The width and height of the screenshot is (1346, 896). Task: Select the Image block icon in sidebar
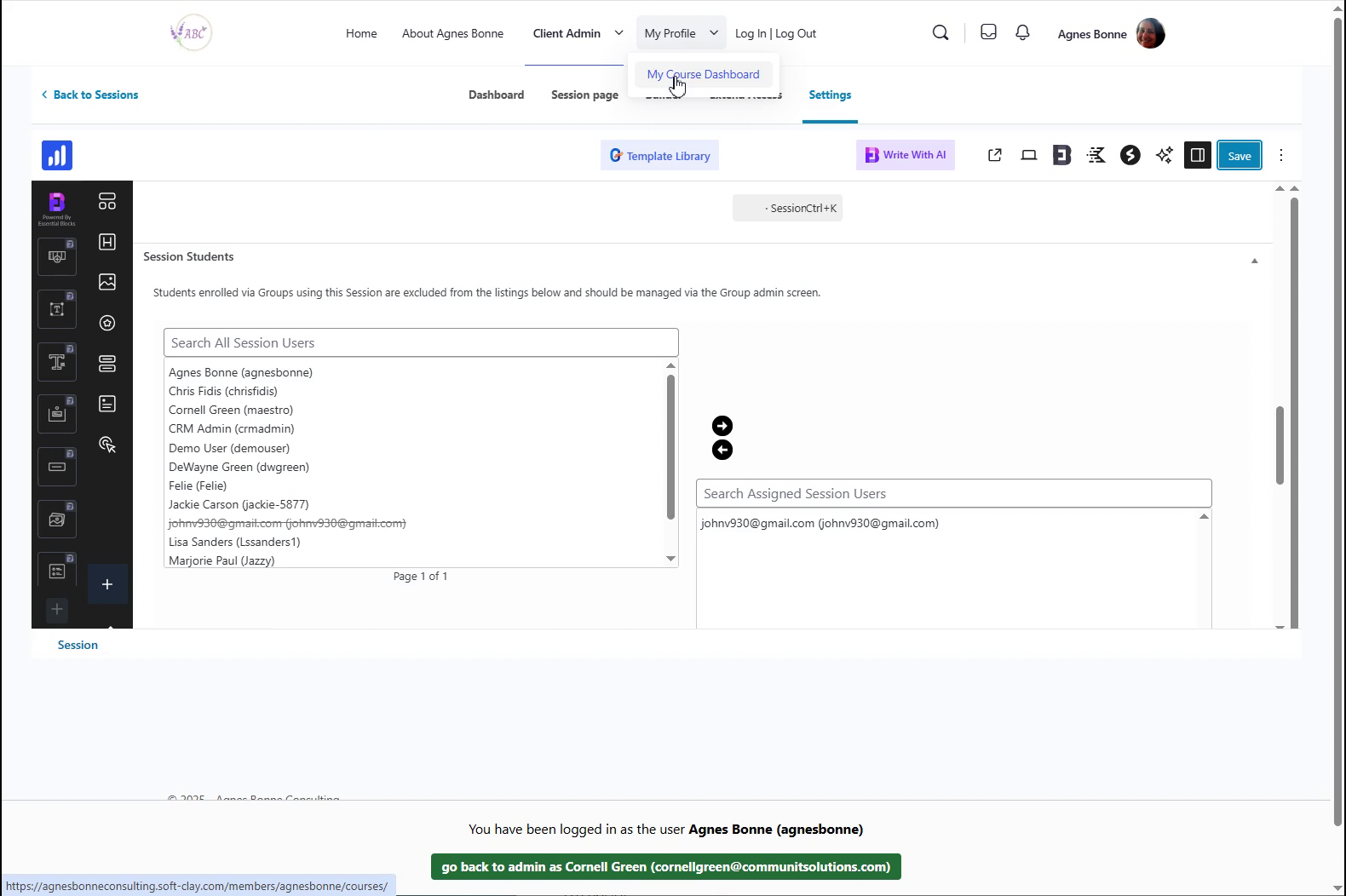(x=107, y=282)
